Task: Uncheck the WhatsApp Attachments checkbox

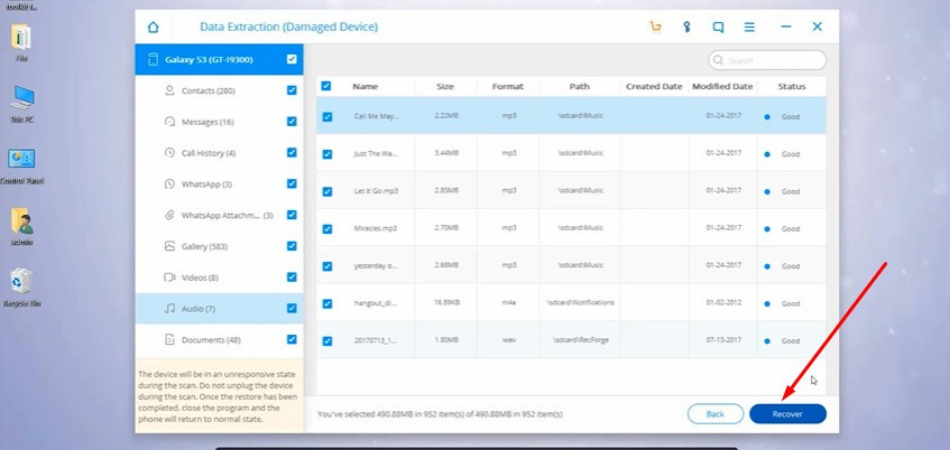Action: pyautogui.click(x=292, y=215)
